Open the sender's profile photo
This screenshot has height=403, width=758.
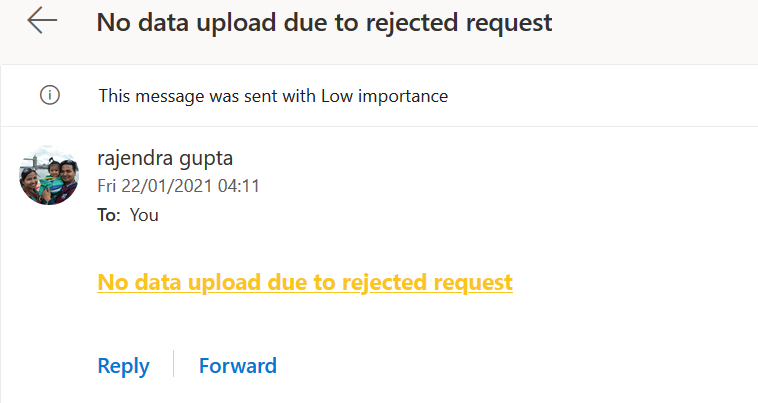pos(49,176)
